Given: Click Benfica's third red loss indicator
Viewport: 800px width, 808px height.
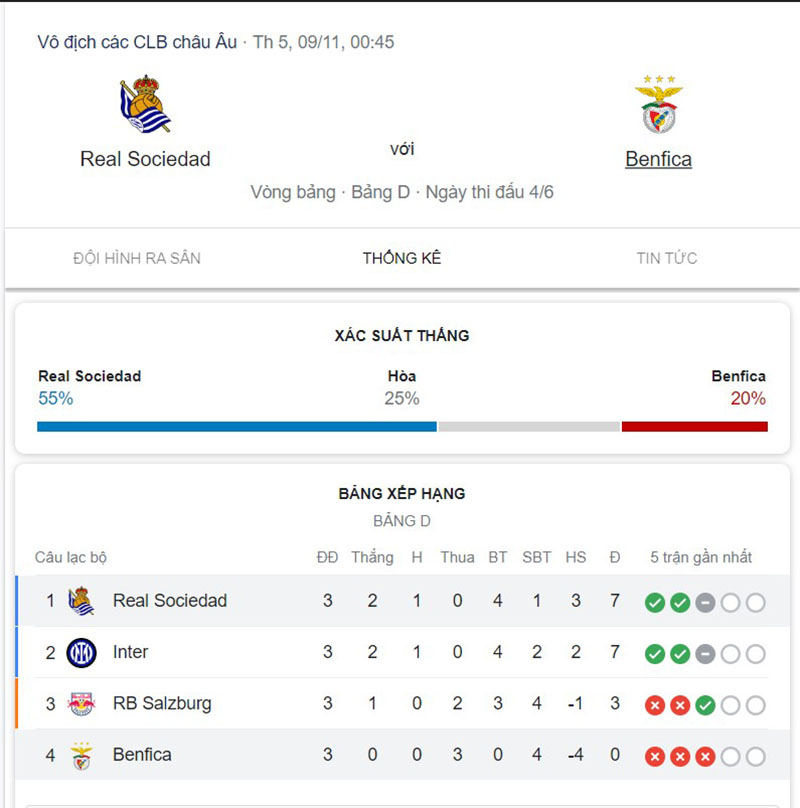Looking at the screenshot, I should coord(705,757).
